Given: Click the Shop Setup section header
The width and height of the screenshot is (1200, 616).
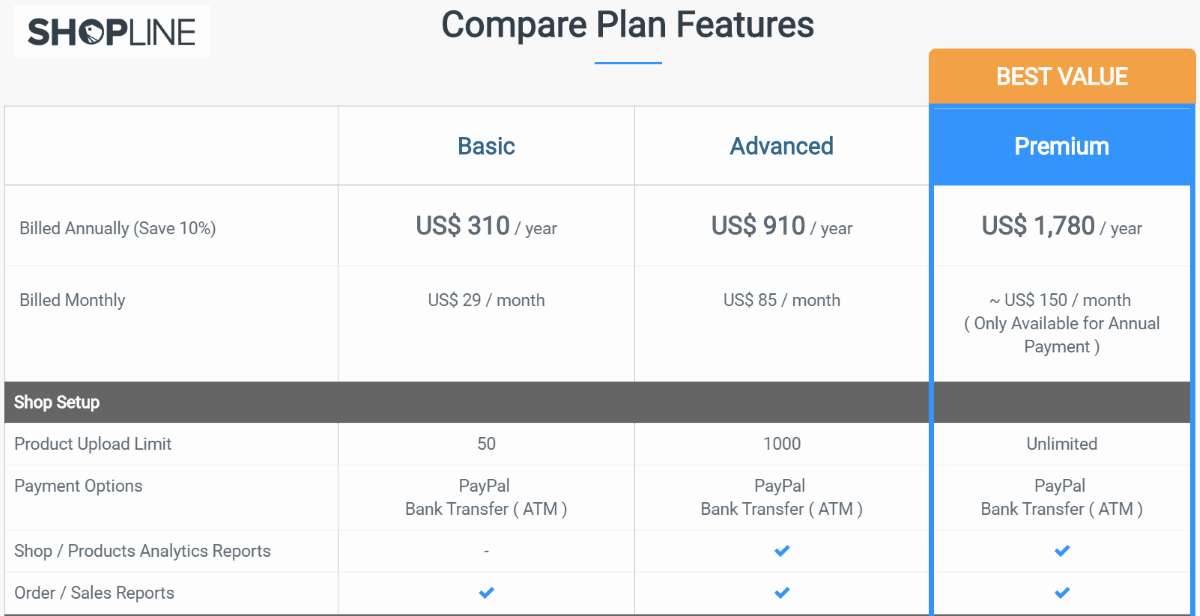Looking at the screenshot, I should point(57,402).
